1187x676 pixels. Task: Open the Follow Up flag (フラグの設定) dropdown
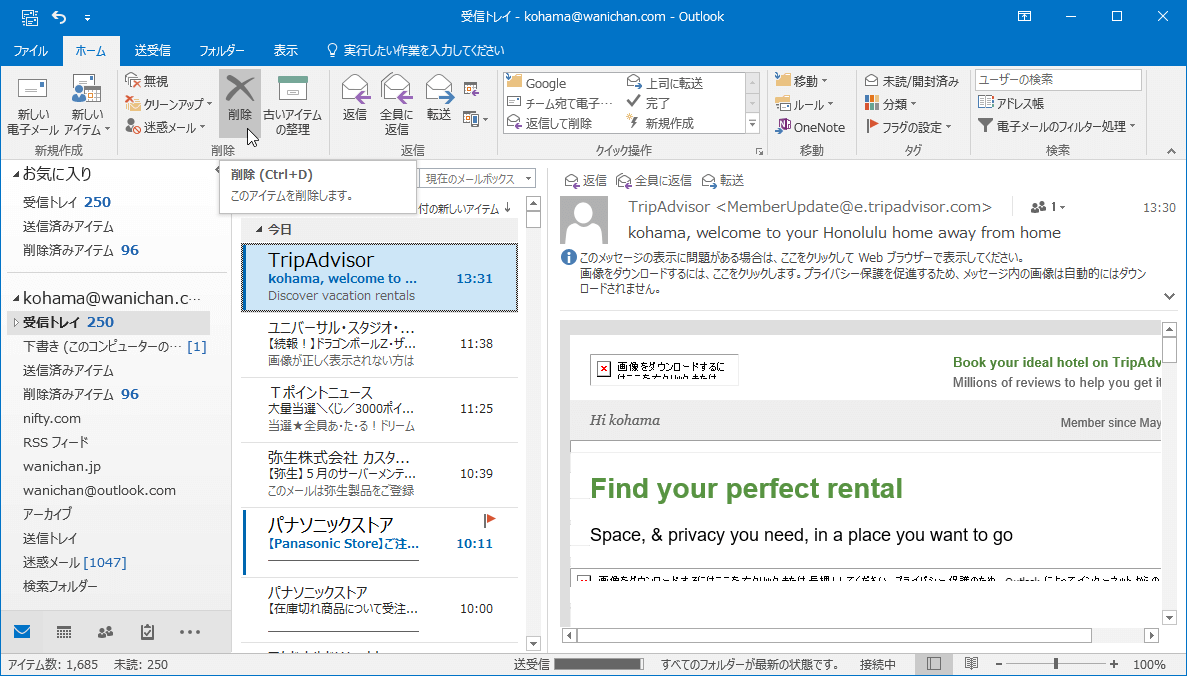click(908, 127)
